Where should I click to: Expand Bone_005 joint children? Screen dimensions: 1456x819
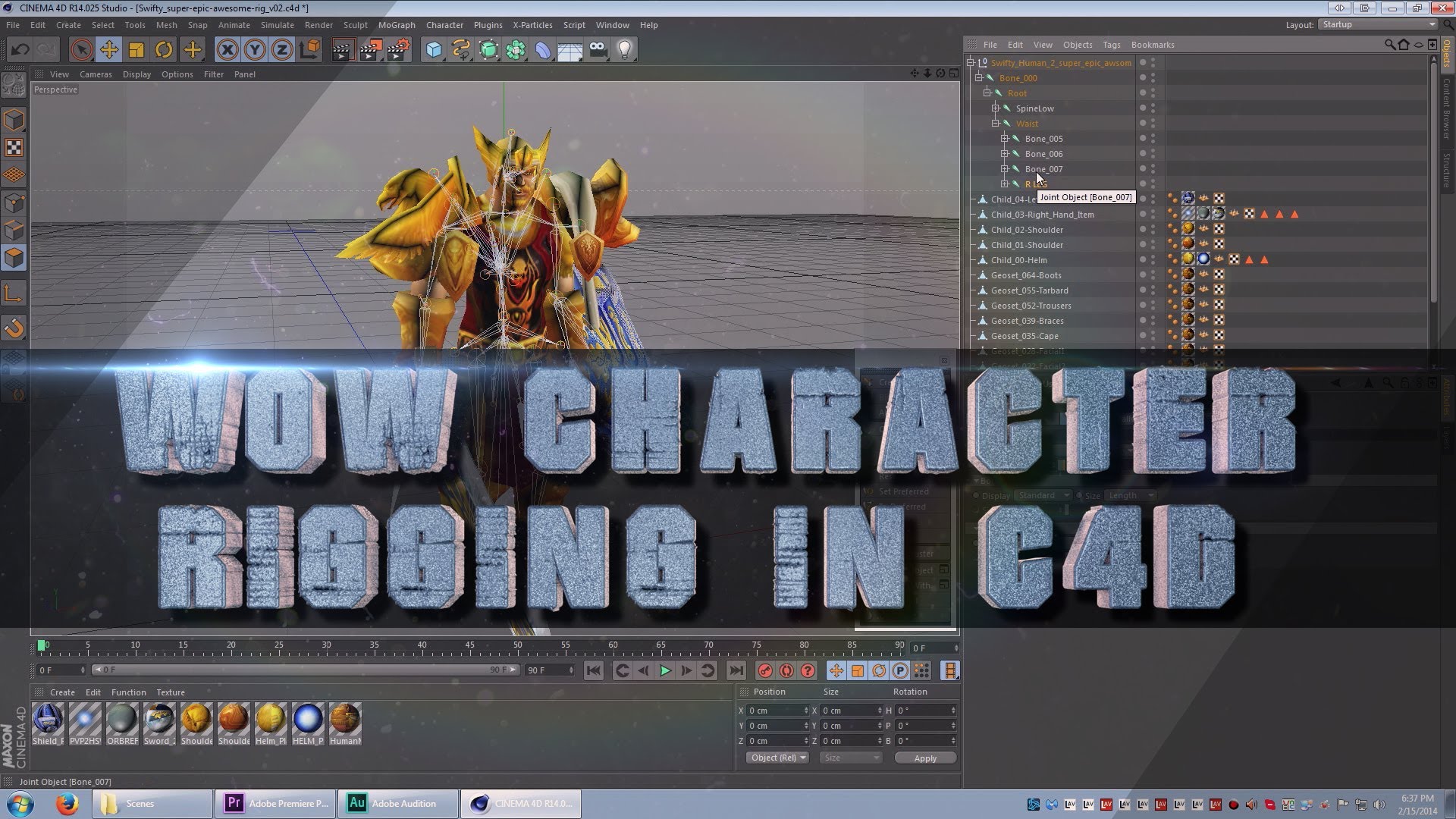1004,138
